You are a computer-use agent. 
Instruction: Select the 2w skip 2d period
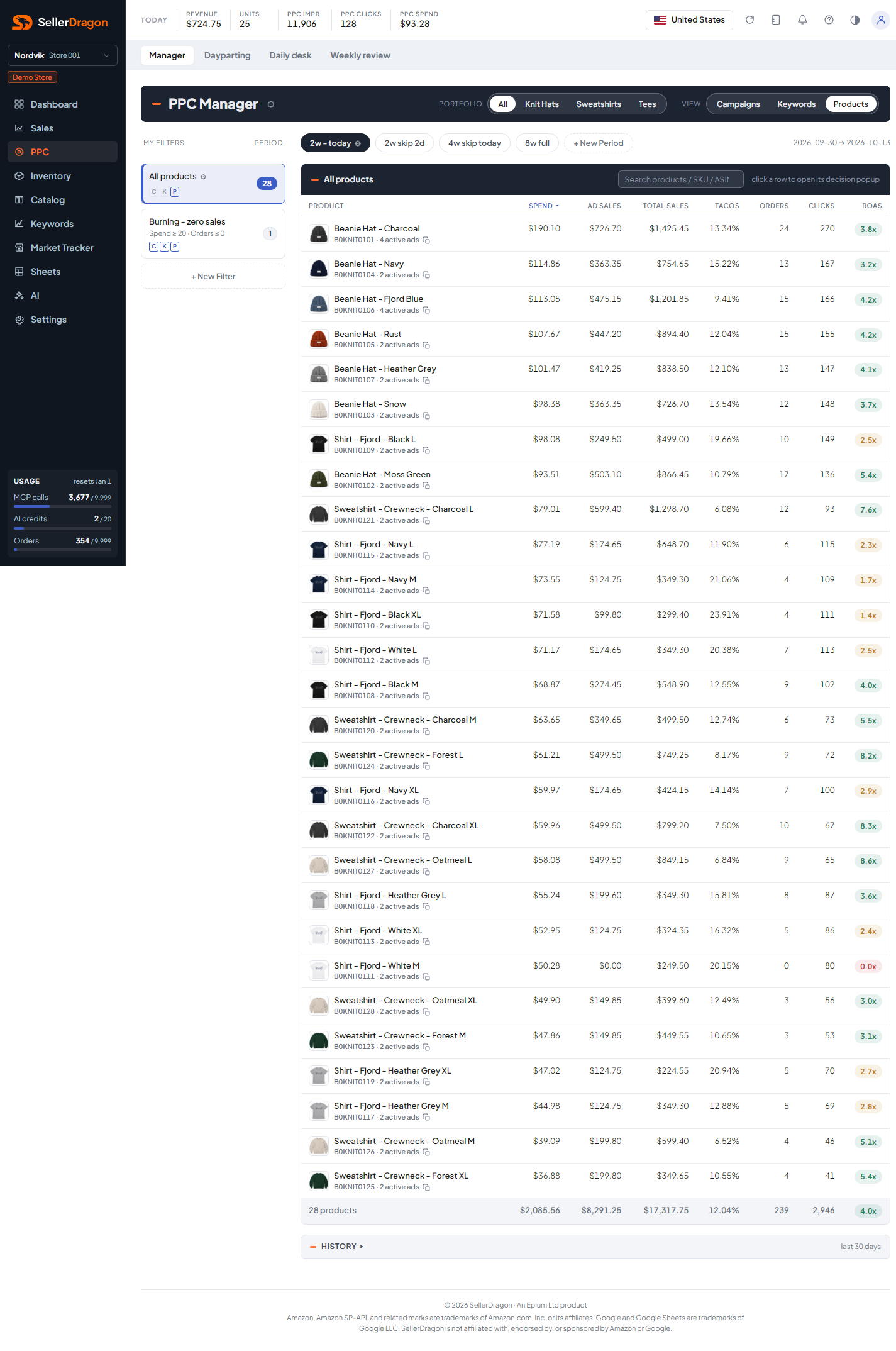tap(404, 143)
